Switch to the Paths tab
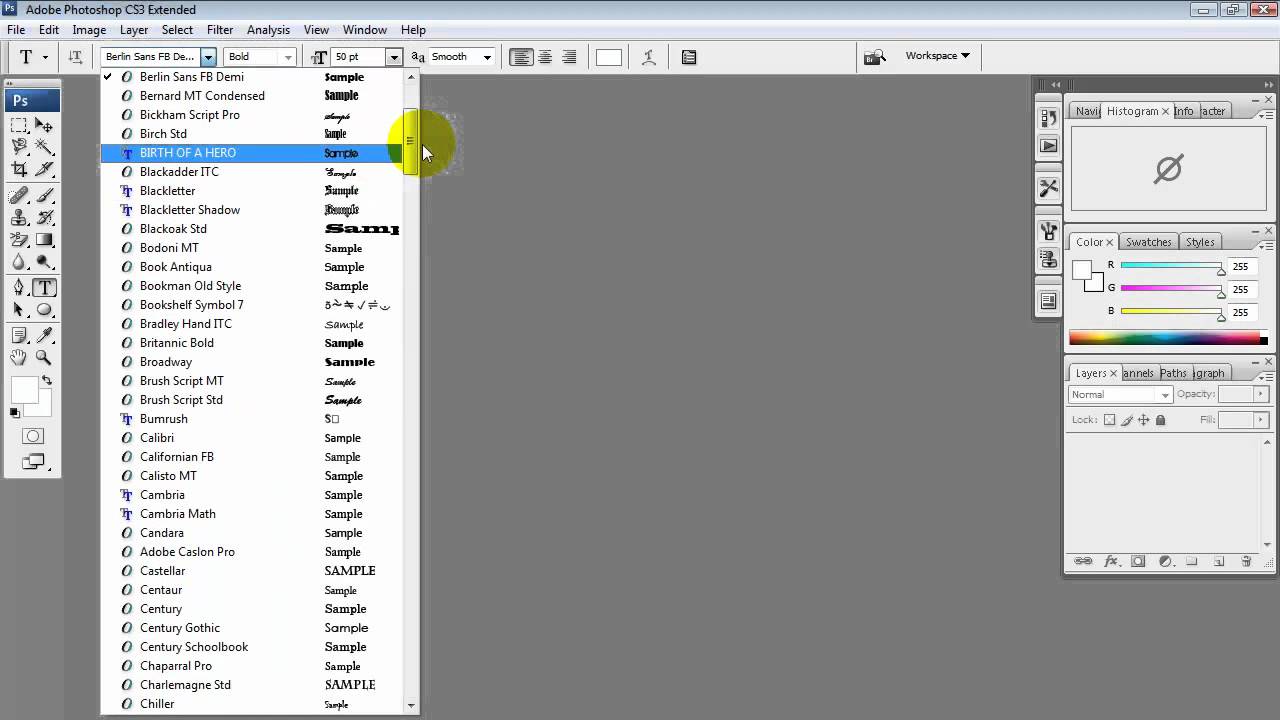The image size is (1280, 720). [x=1173, y=373]
